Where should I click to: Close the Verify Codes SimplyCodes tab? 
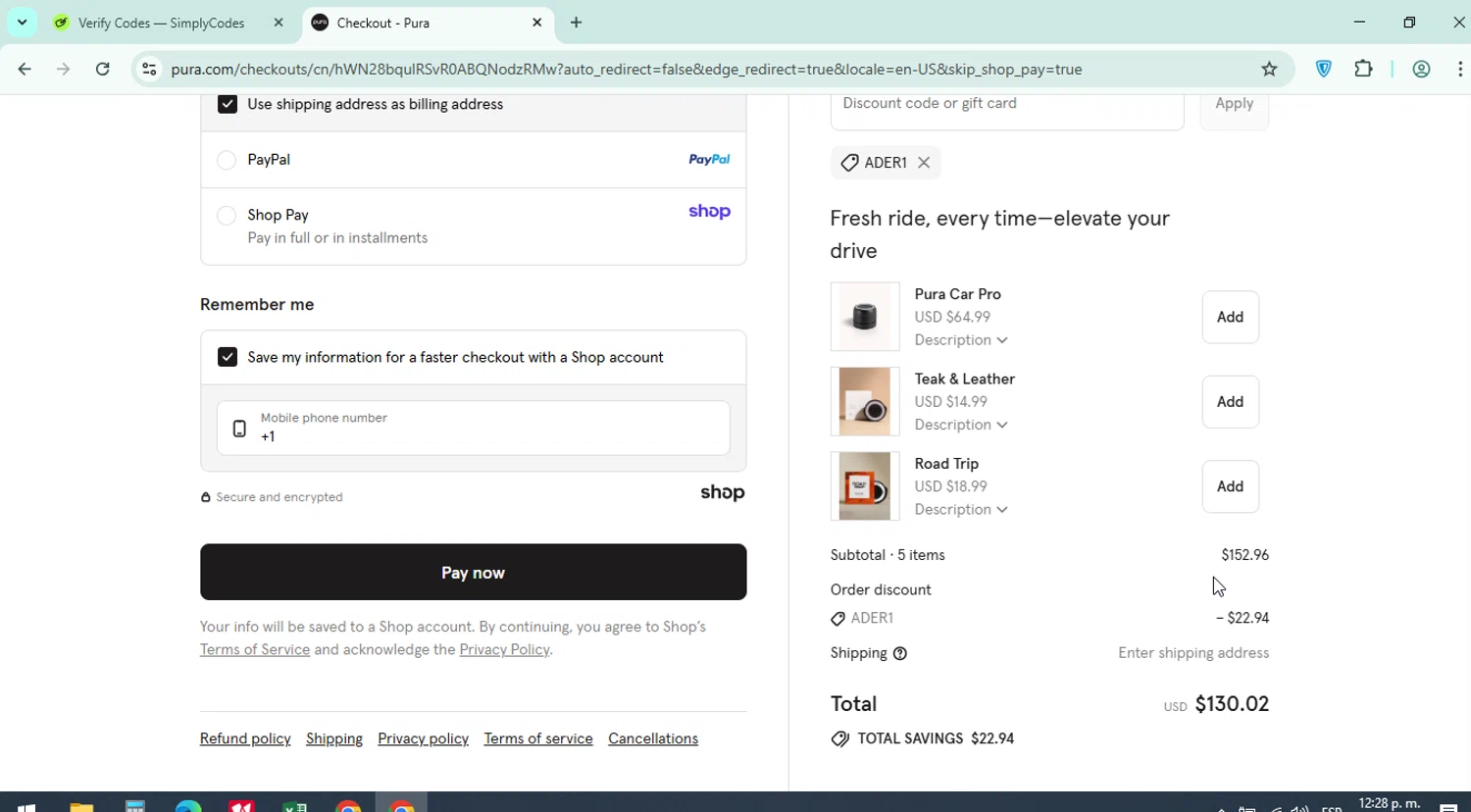(x=279, y=23)
